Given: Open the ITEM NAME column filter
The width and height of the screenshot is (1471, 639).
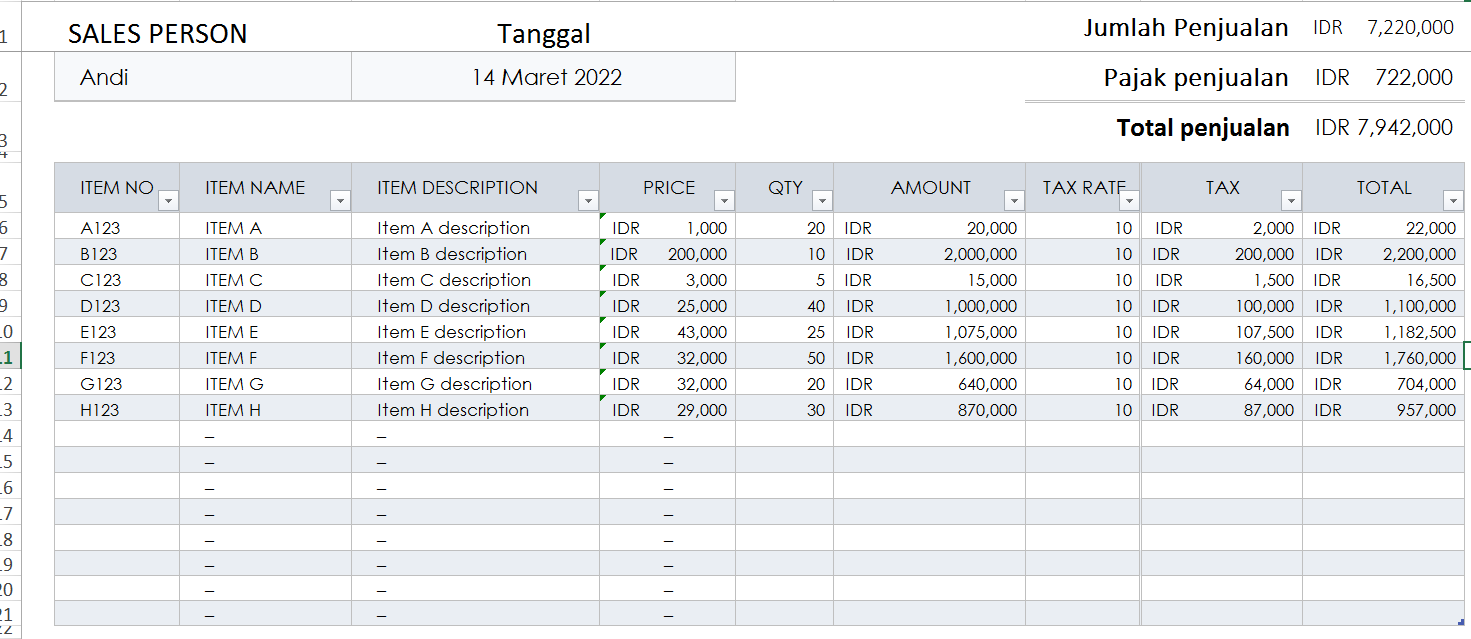Looking at the screenshot, I should coord(340,200).
